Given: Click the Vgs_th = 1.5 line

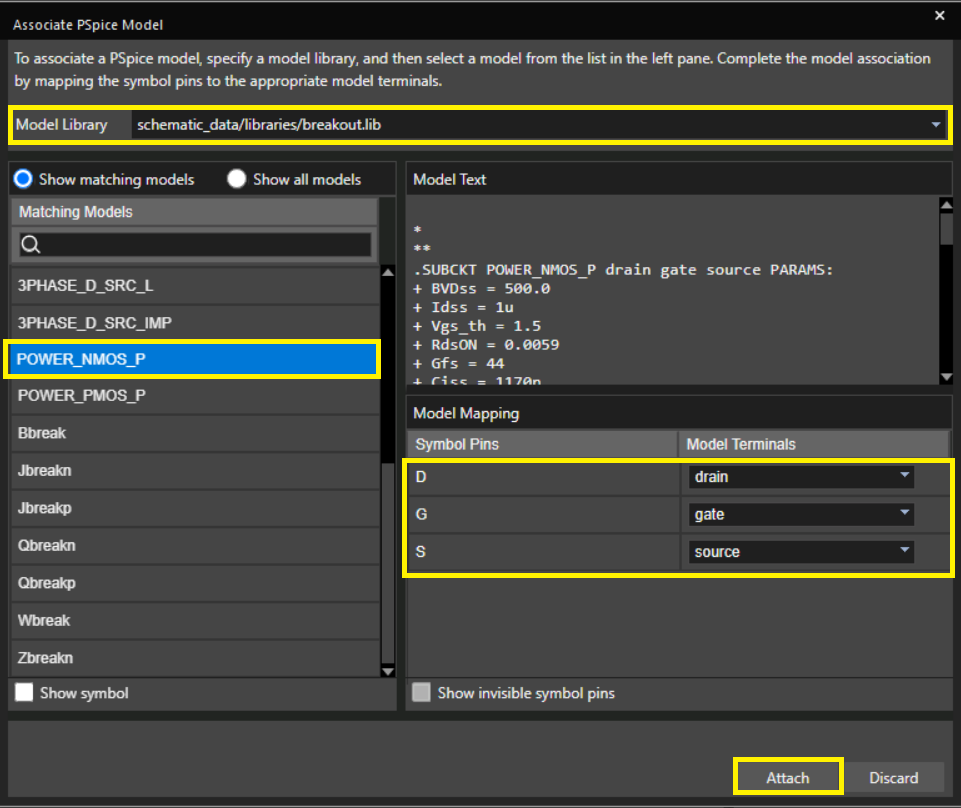Looking at the screenshot, I should coord(477,326).
